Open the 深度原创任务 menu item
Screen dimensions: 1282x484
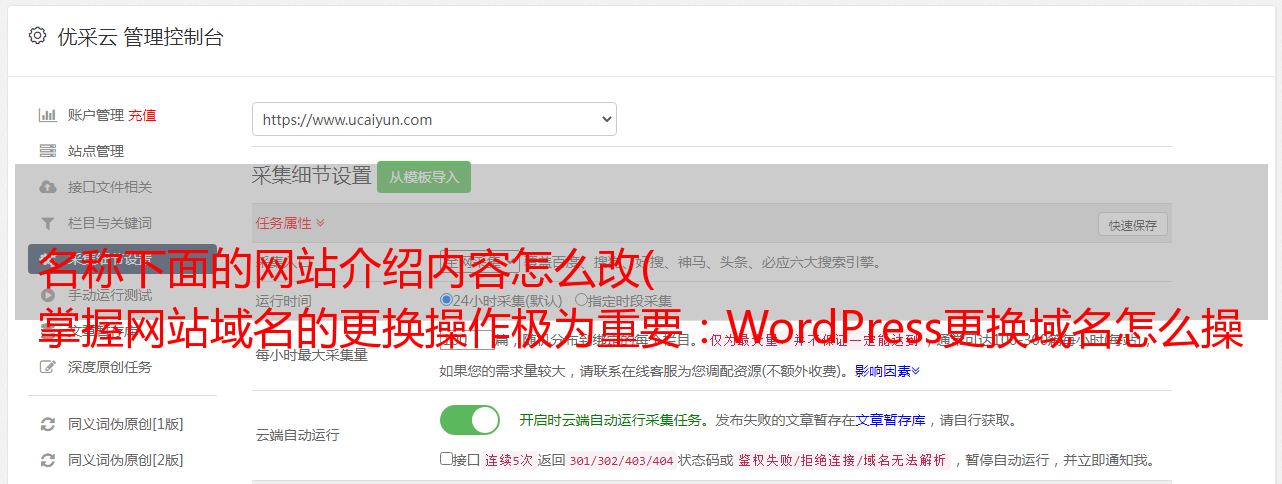coord(110,367)
